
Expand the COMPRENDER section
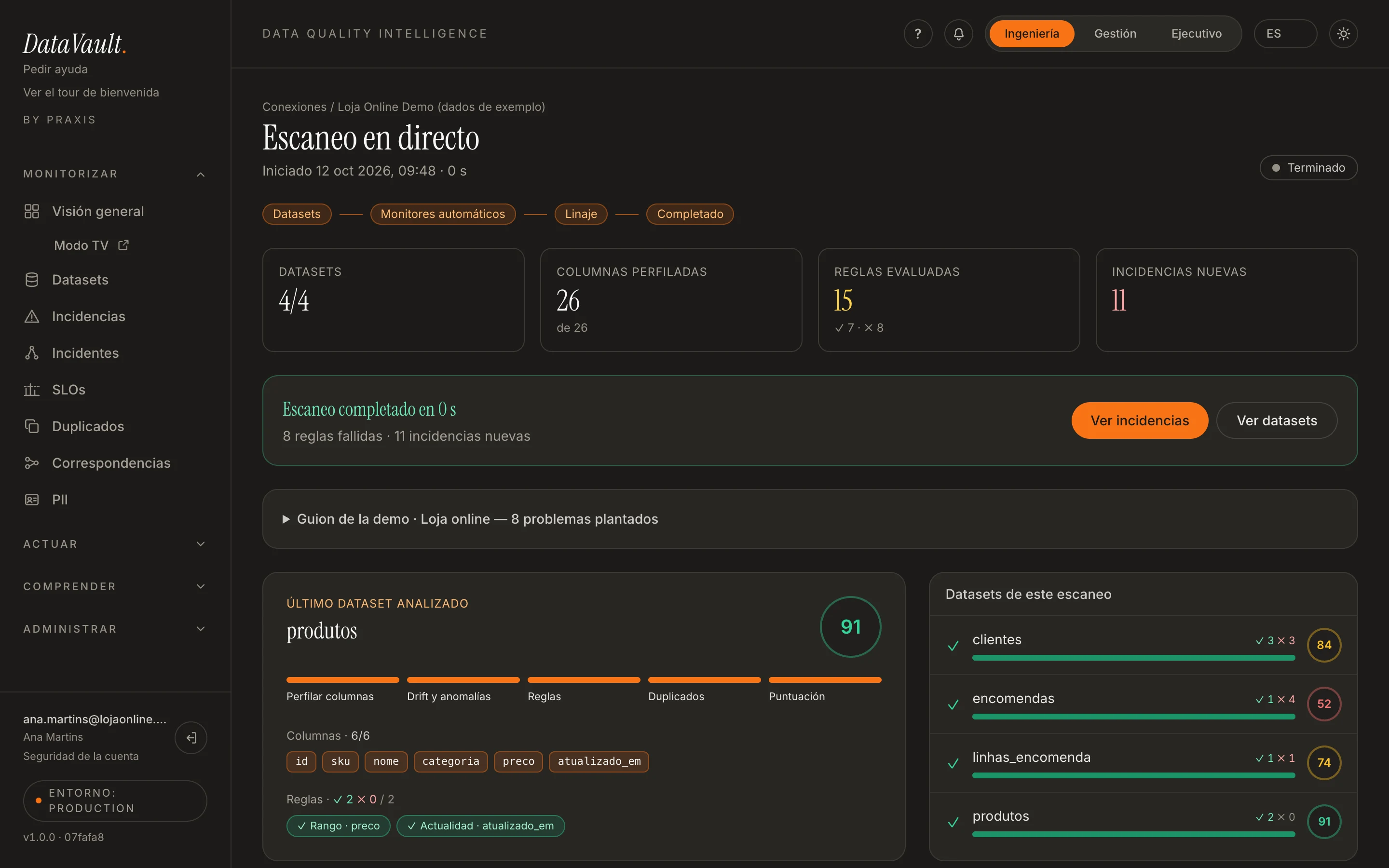coord(115,586)
